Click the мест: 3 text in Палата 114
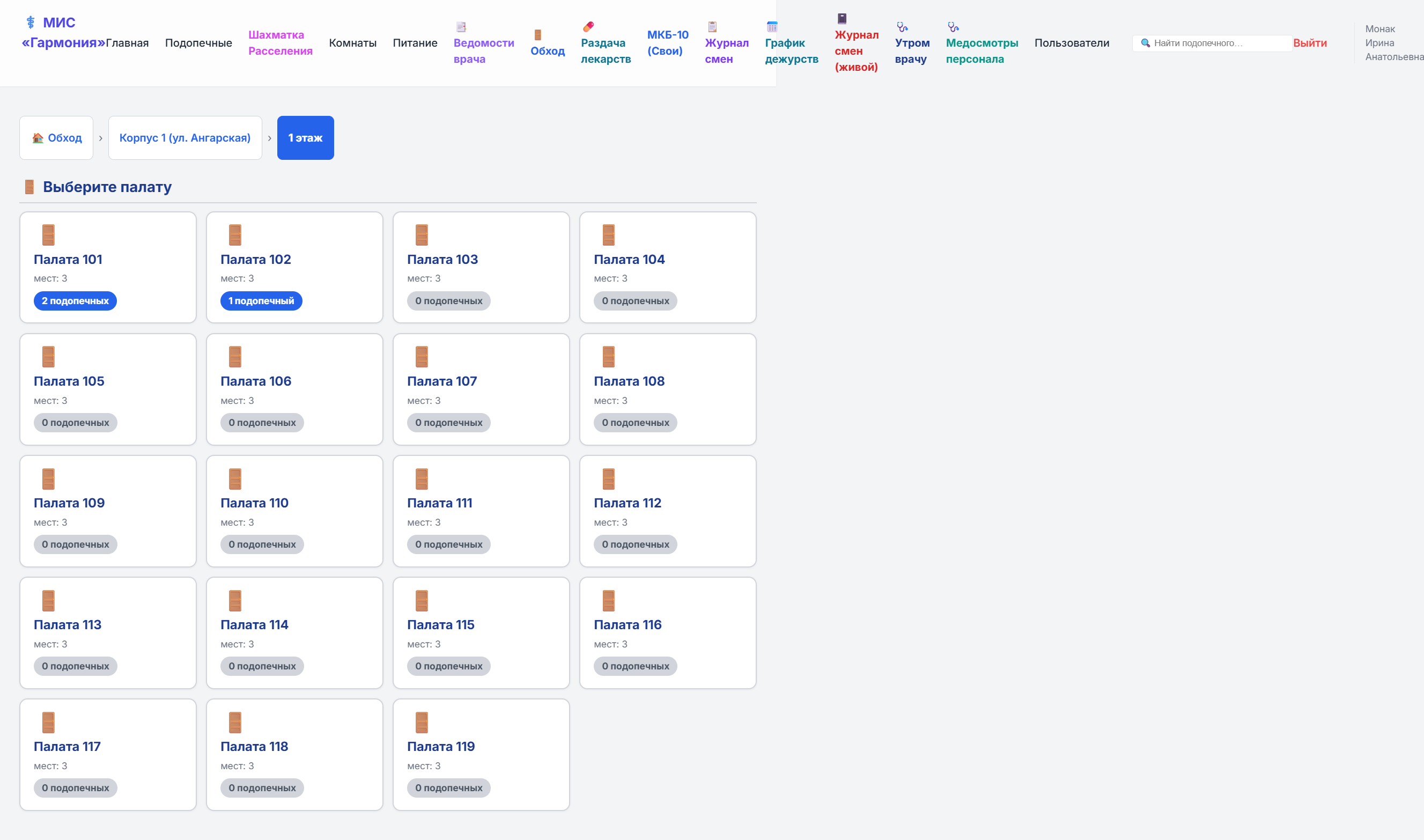 [237, 644]
